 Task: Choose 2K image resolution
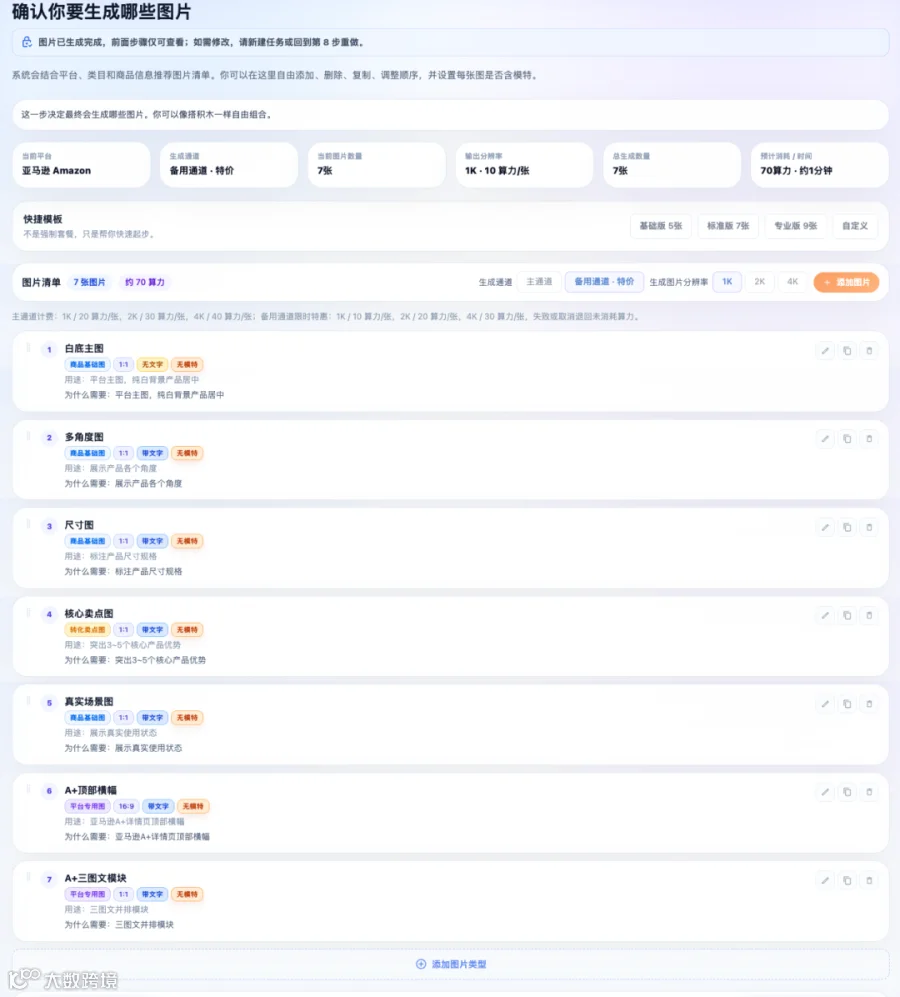(x=759, y=282)
